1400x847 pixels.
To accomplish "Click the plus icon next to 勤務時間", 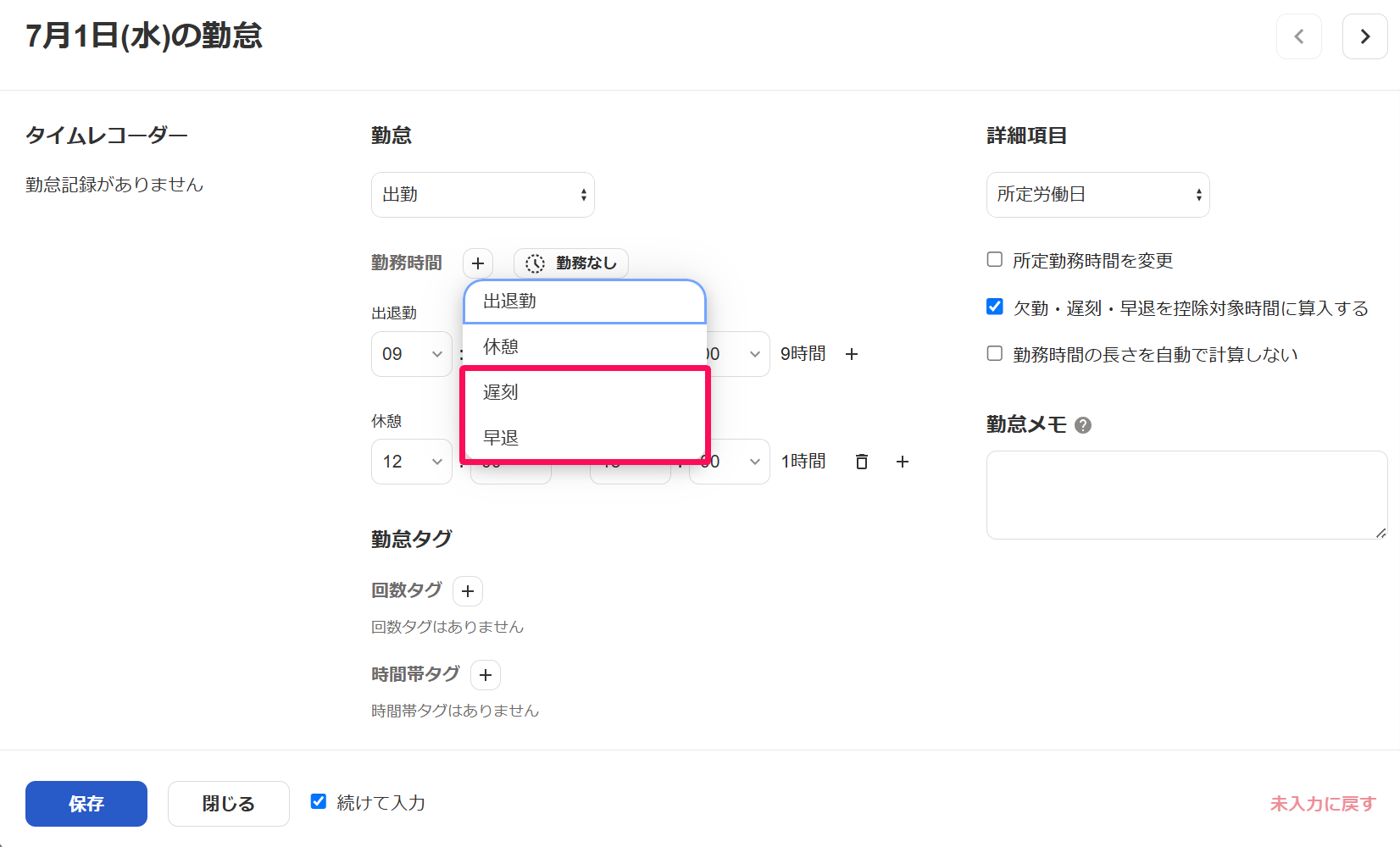I will pyautogui.click(x=478, y=263).
